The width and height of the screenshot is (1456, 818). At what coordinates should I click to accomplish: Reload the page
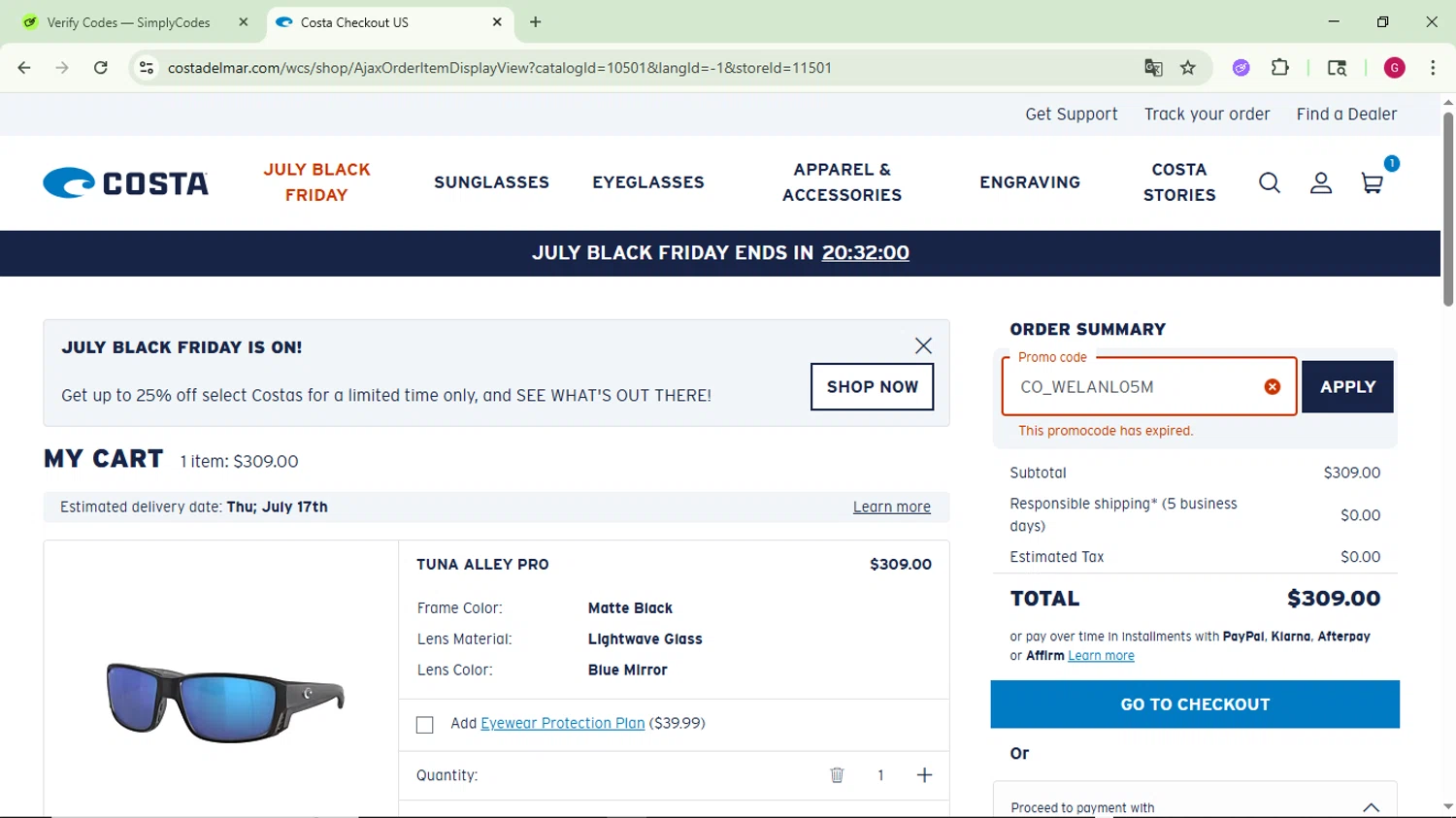coord(100,68)
